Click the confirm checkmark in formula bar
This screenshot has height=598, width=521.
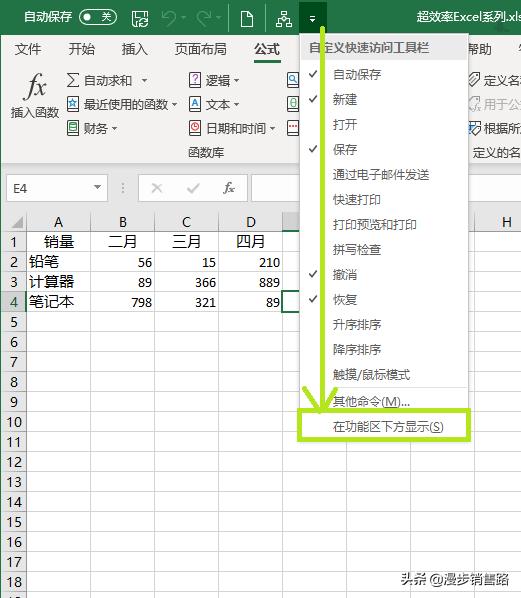point(193,188)
